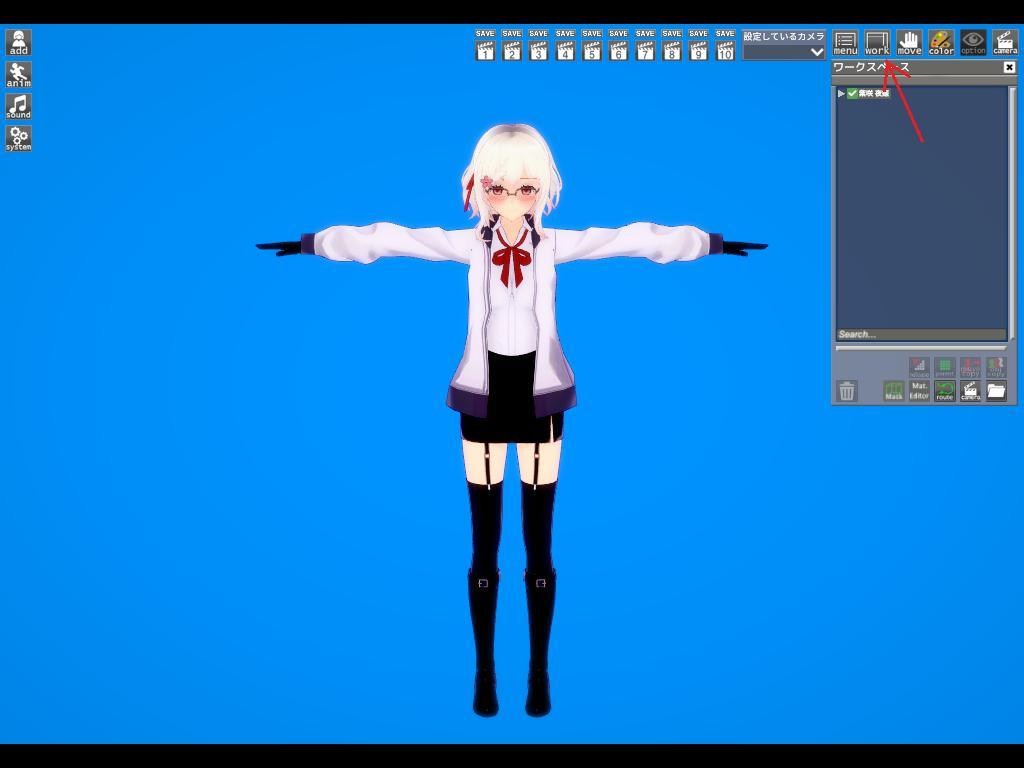
Task: Open the add items panel
Action: 18,42
